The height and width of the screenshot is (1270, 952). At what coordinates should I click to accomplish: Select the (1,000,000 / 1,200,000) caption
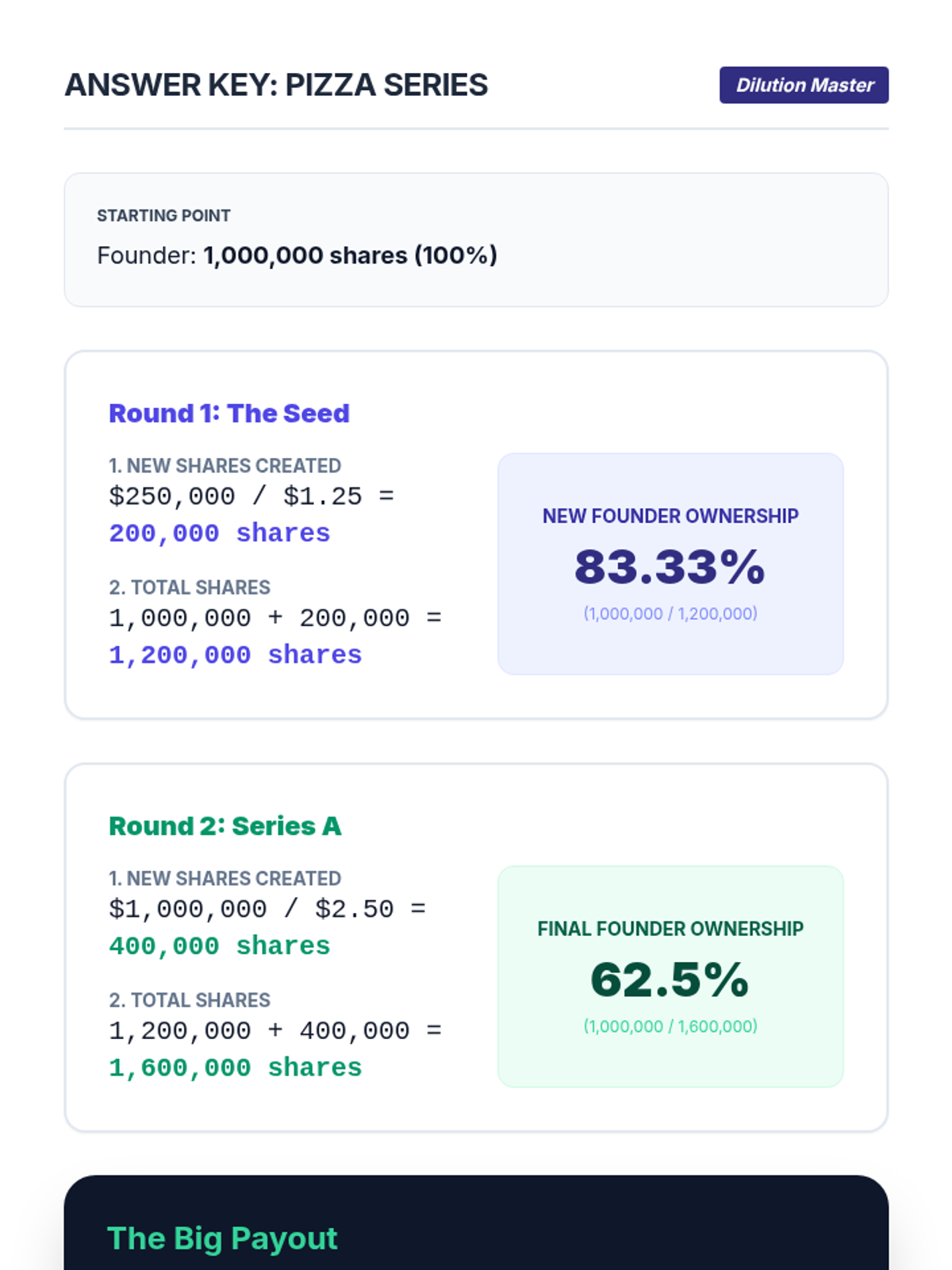(670, 614)
